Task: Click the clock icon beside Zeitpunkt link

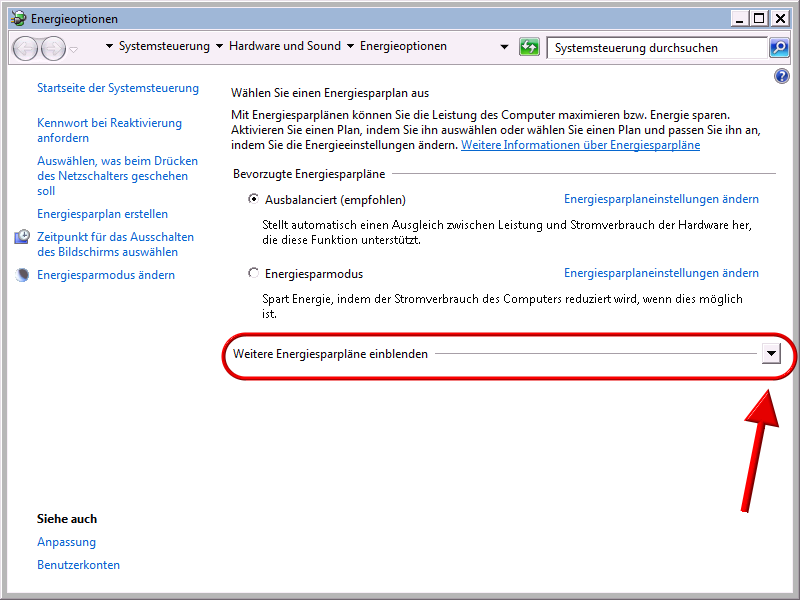Action: coord(21,237)
